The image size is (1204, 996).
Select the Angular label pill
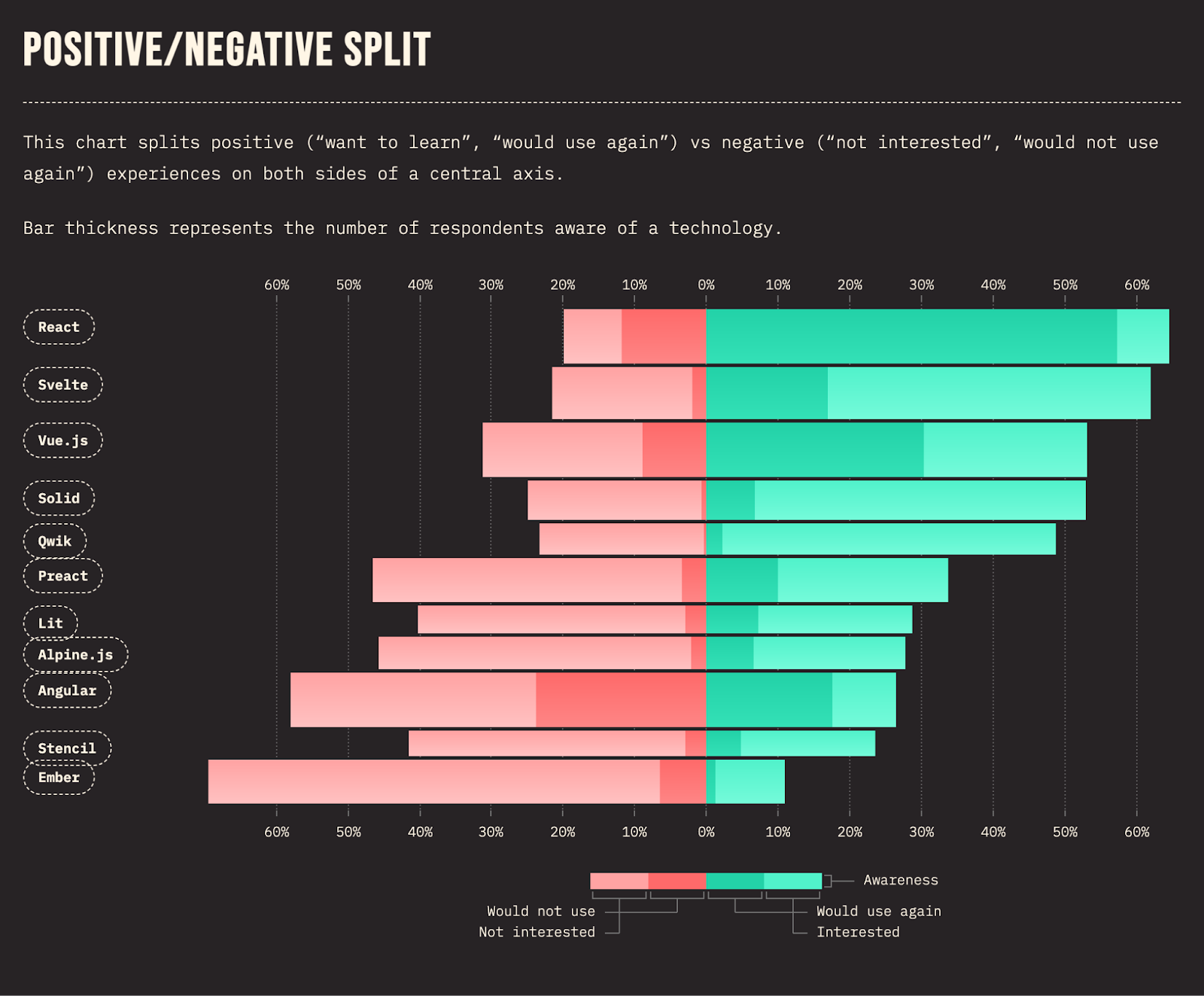pos(67,691)
